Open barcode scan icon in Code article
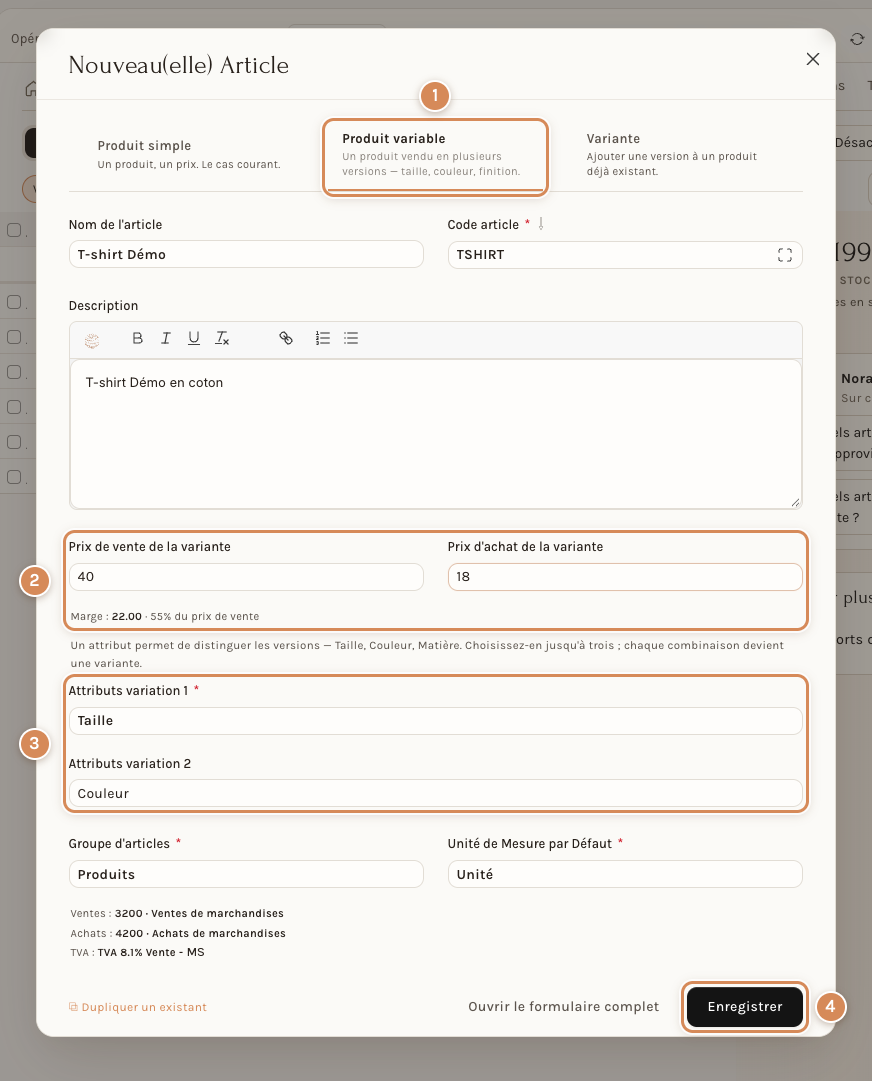 pyautogui.click(x=784, y=255)
